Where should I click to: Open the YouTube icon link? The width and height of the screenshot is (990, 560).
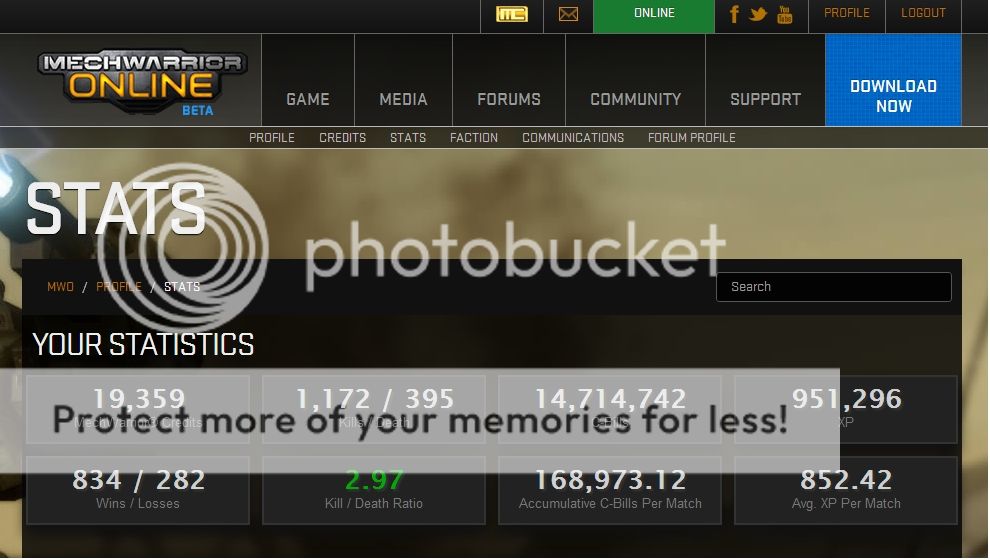tap(785, 14)
